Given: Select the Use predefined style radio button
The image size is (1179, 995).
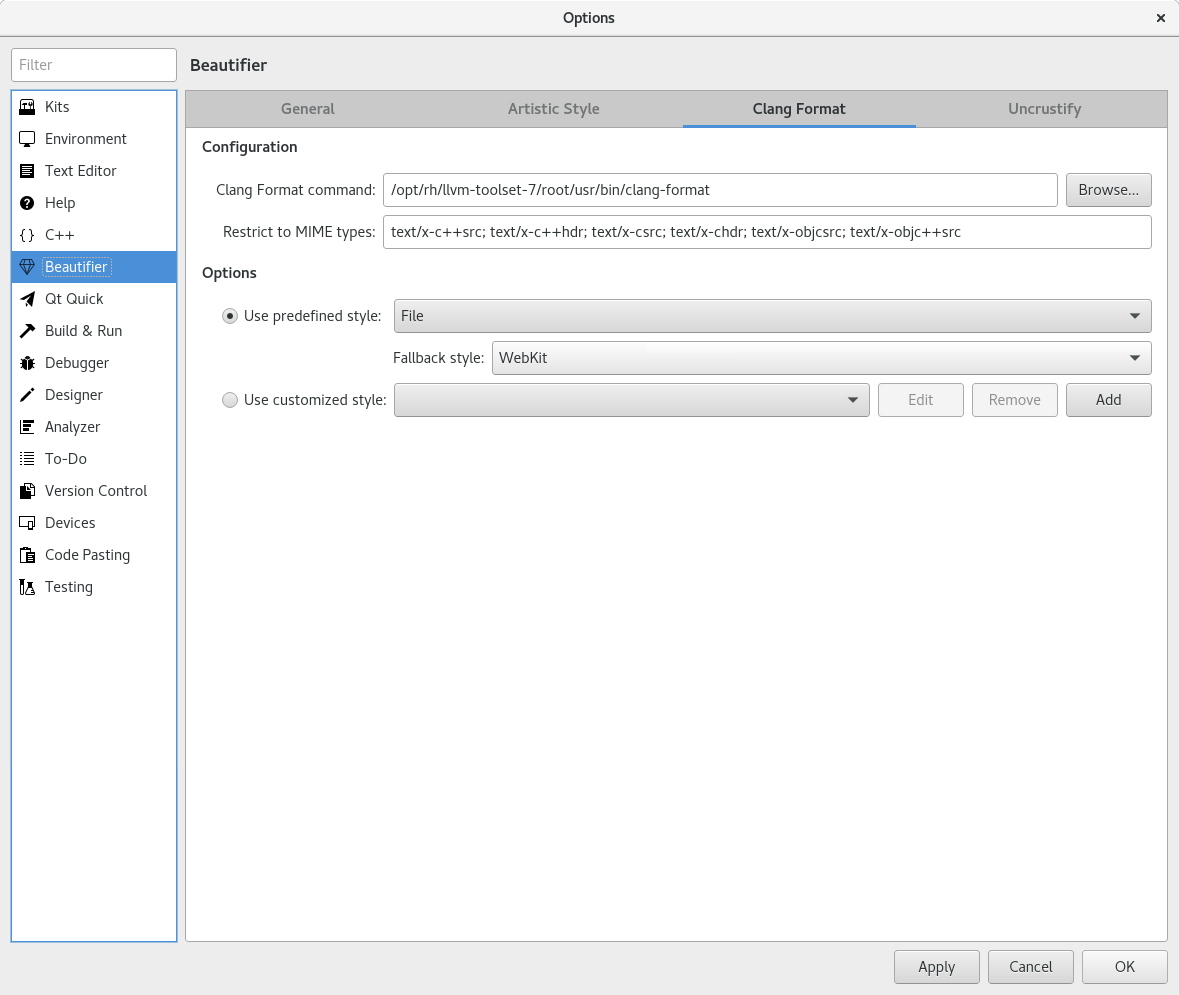Looking at the screenshot, I should [x=230, y=316].
